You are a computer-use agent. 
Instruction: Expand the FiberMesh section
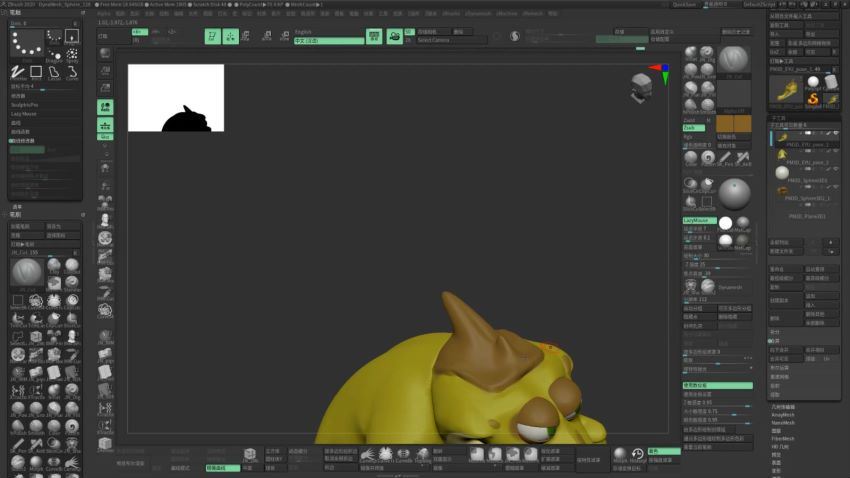click(x=783, y=438)
